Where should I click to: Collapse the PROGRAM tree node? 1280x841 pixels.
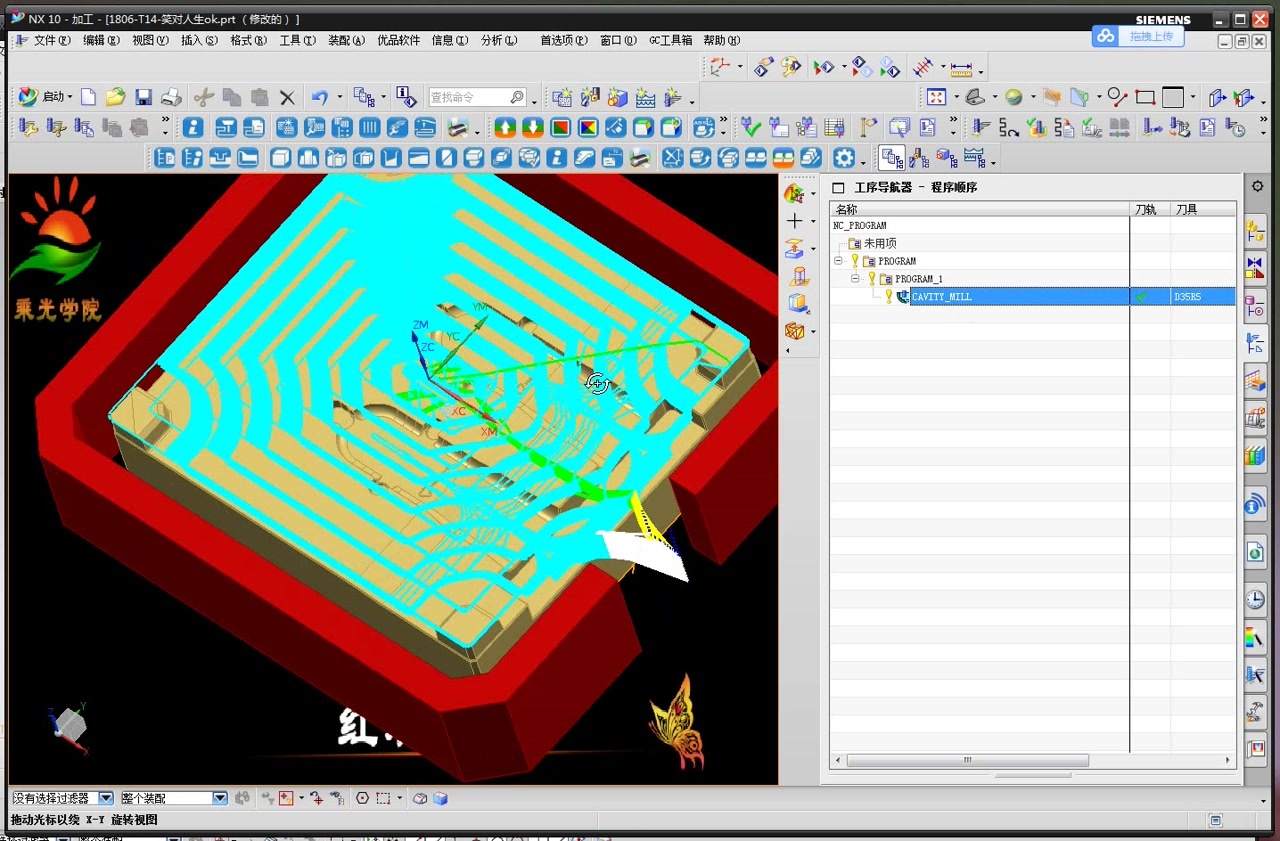[x=839, y=261]
